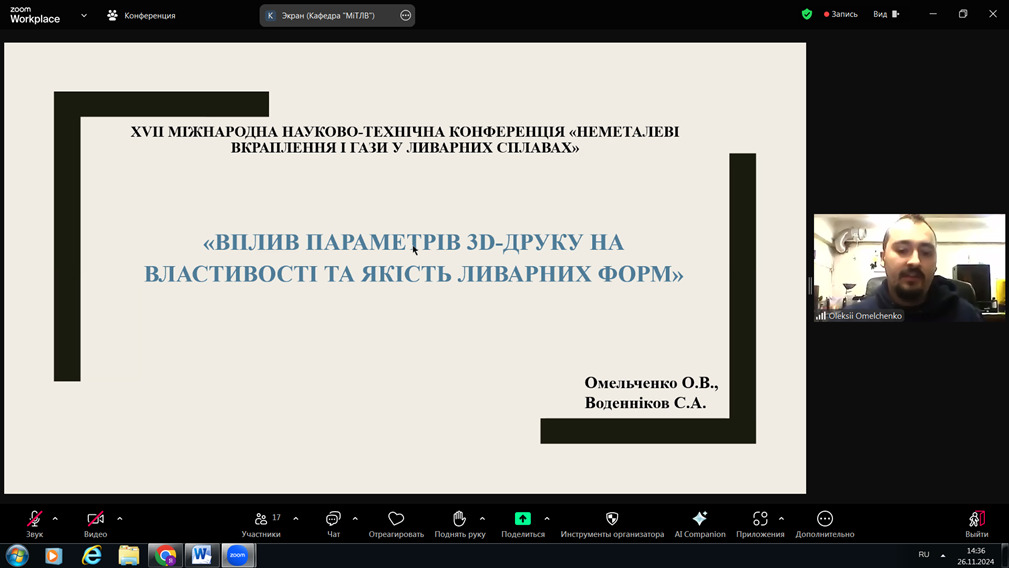Viewport: 1009px width, 568px height.
Task: Open the Конференция meeting tab
Action: click(141, 15)
